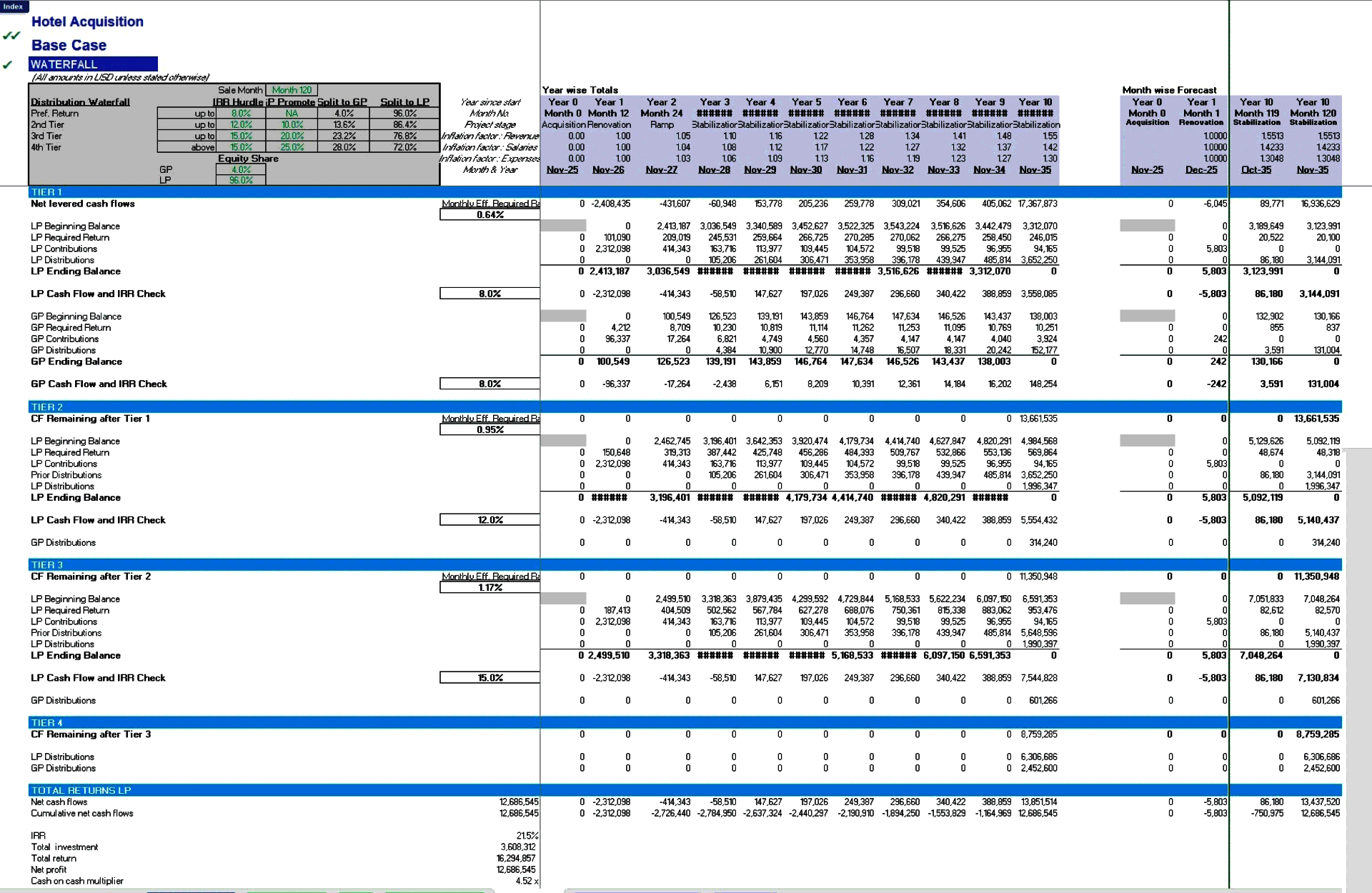Select Year wise Totals heading
1372x893 pixels.
pos(580,90)
